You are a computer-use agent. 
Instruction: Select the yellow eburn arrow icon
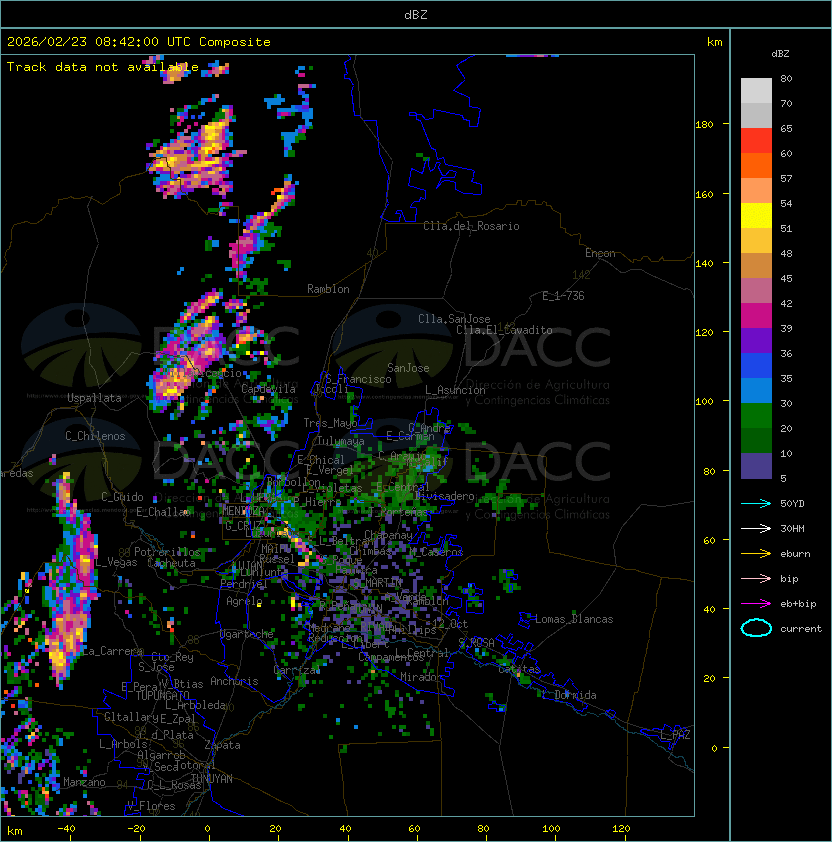756,554
